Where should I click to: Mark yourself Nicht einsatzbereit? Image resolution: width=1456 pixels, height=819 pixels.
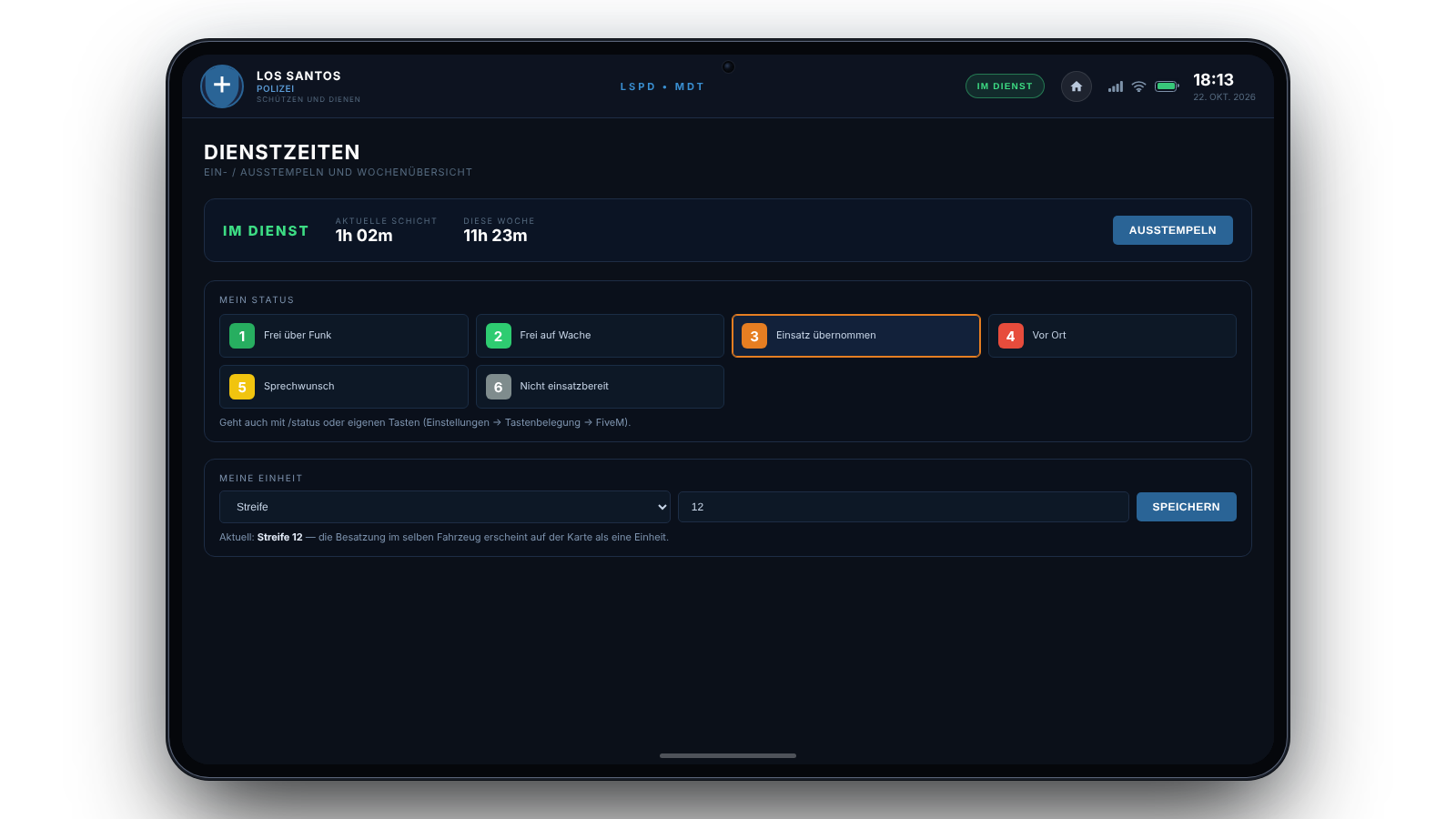[x=600, y=387]
